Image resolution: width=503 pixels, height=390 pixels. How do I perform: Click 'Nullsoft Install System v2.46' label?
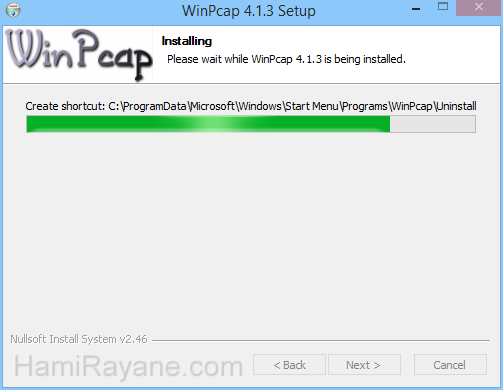click(79, 339)
